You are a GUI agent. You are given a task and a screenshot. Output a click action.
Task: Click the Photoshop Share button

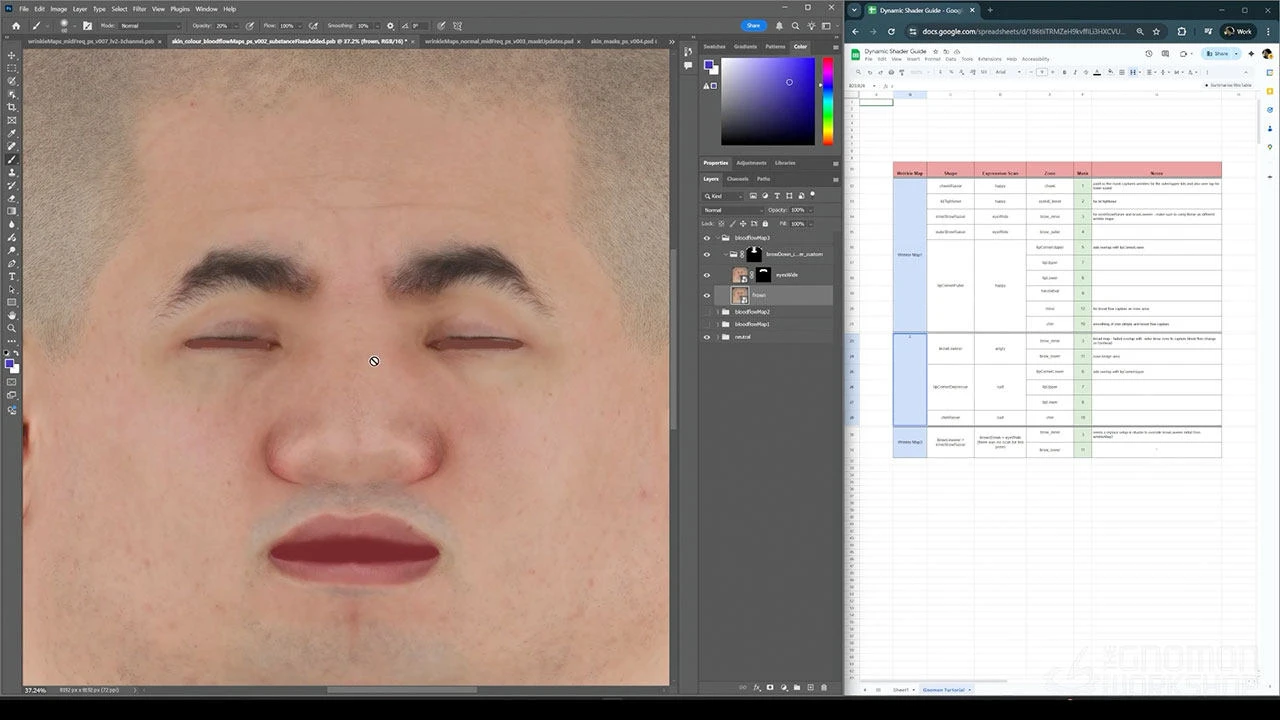(753, 25)
